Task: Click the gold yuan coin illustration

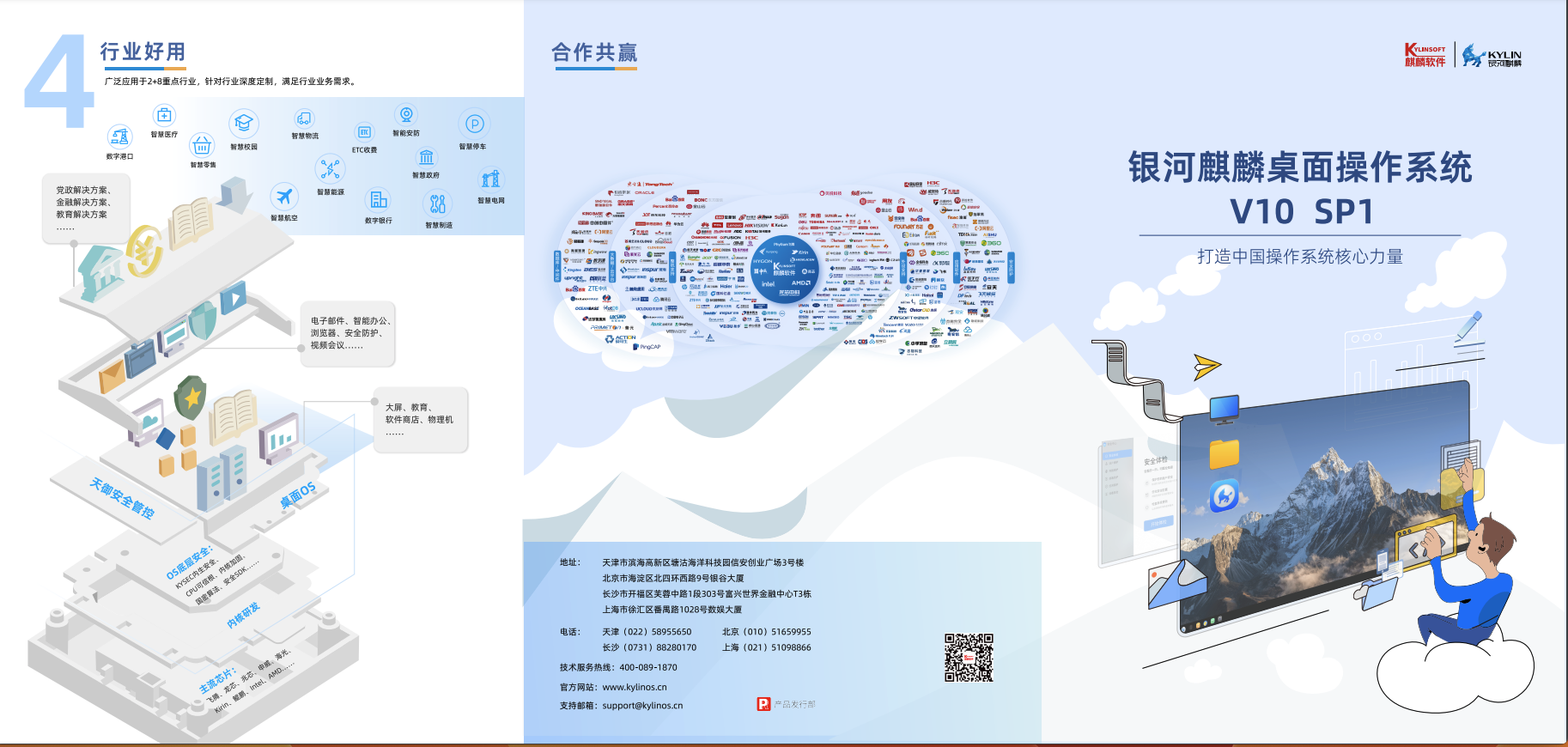Action: pyautogui.click(x=144, y=250)
